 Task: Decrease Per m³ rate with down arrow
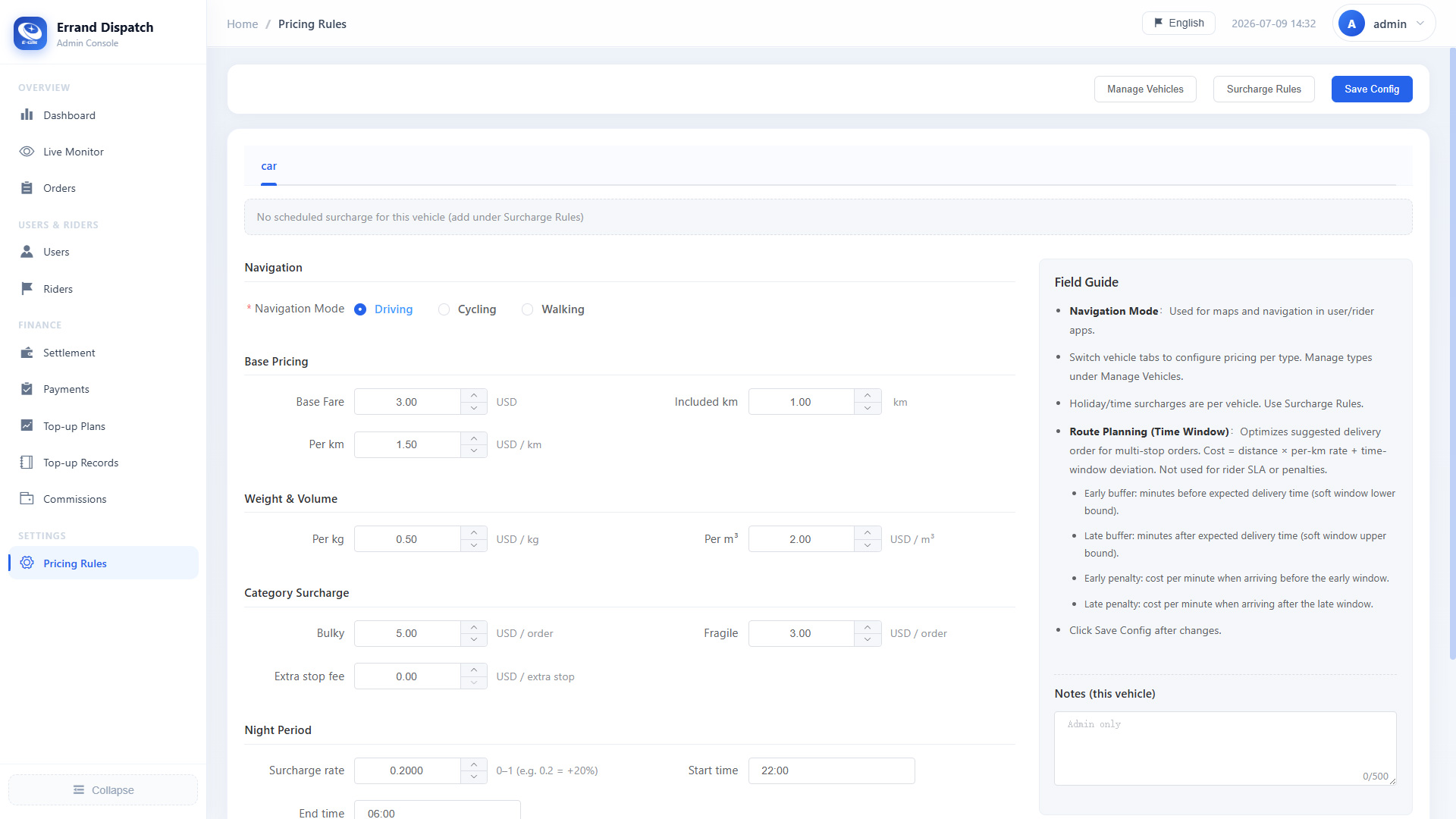pos(868,545)
